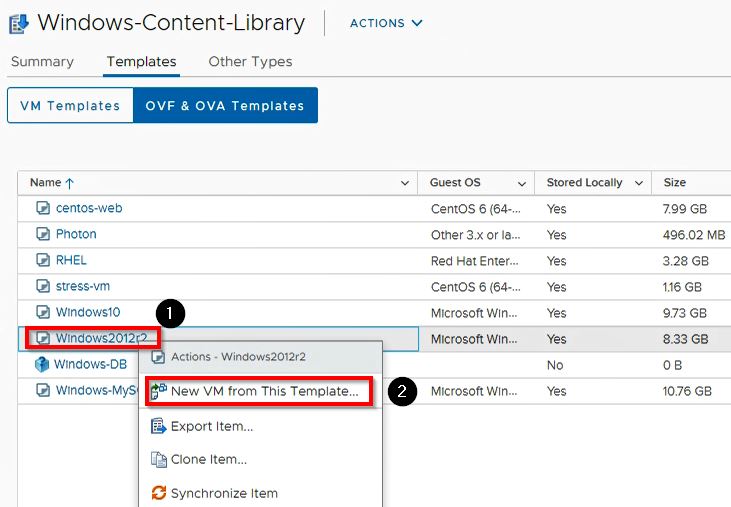The width and height of the screenshot is (731, 507).
Task: Open Guest OS column filter dropdown
Action: click(521, 183)
